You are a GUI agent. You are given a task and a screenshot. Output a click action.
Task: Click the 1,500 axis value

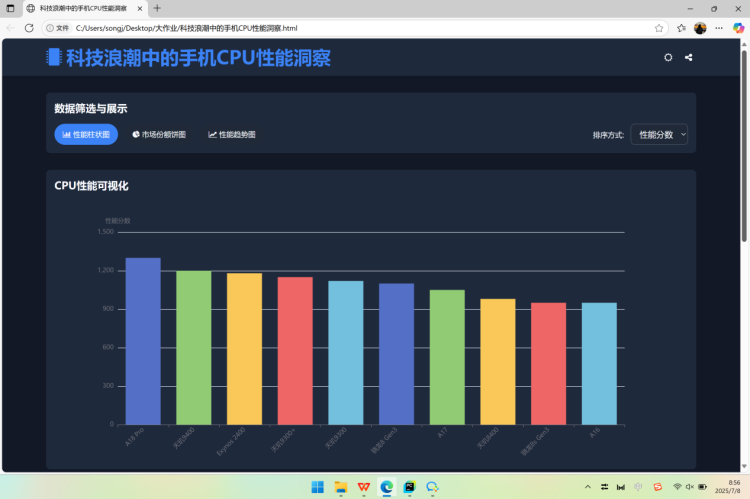click(106, 232)
